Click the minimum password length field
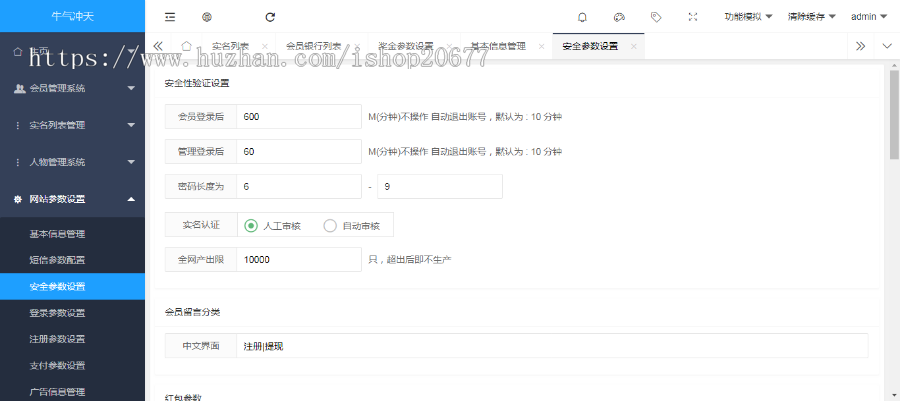 point(299,187)
